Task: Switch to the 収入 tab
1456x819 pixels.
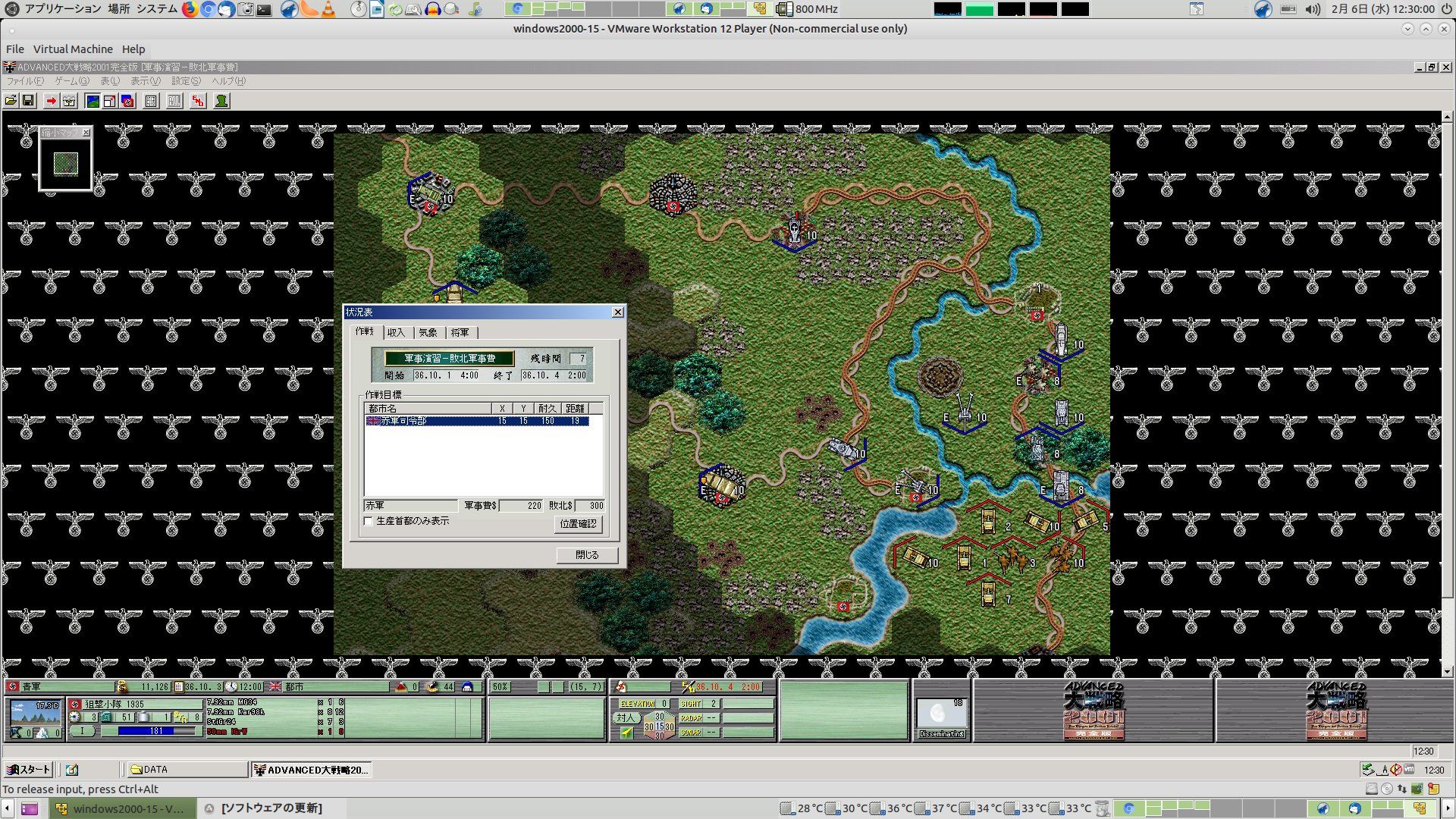Action: click(396, 332)
